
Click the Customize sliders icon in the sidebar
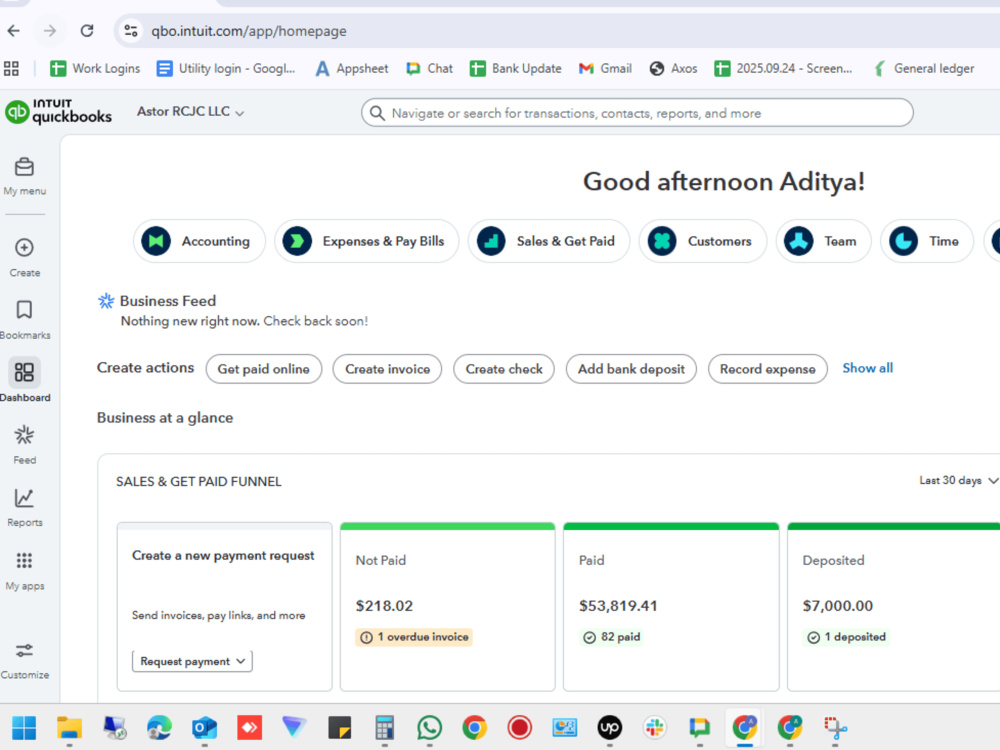point(24,651)
